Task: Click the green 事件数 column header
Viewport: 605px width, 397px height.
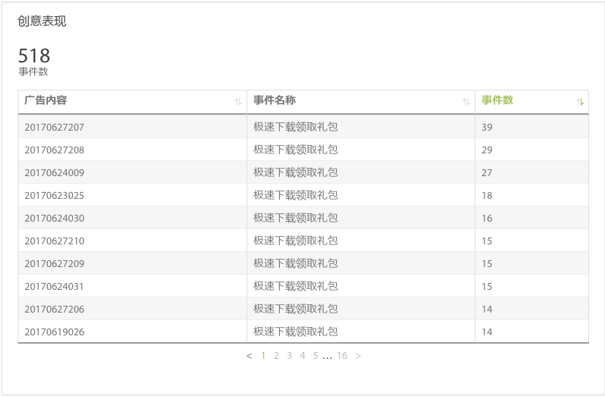Action: [497, 100]
